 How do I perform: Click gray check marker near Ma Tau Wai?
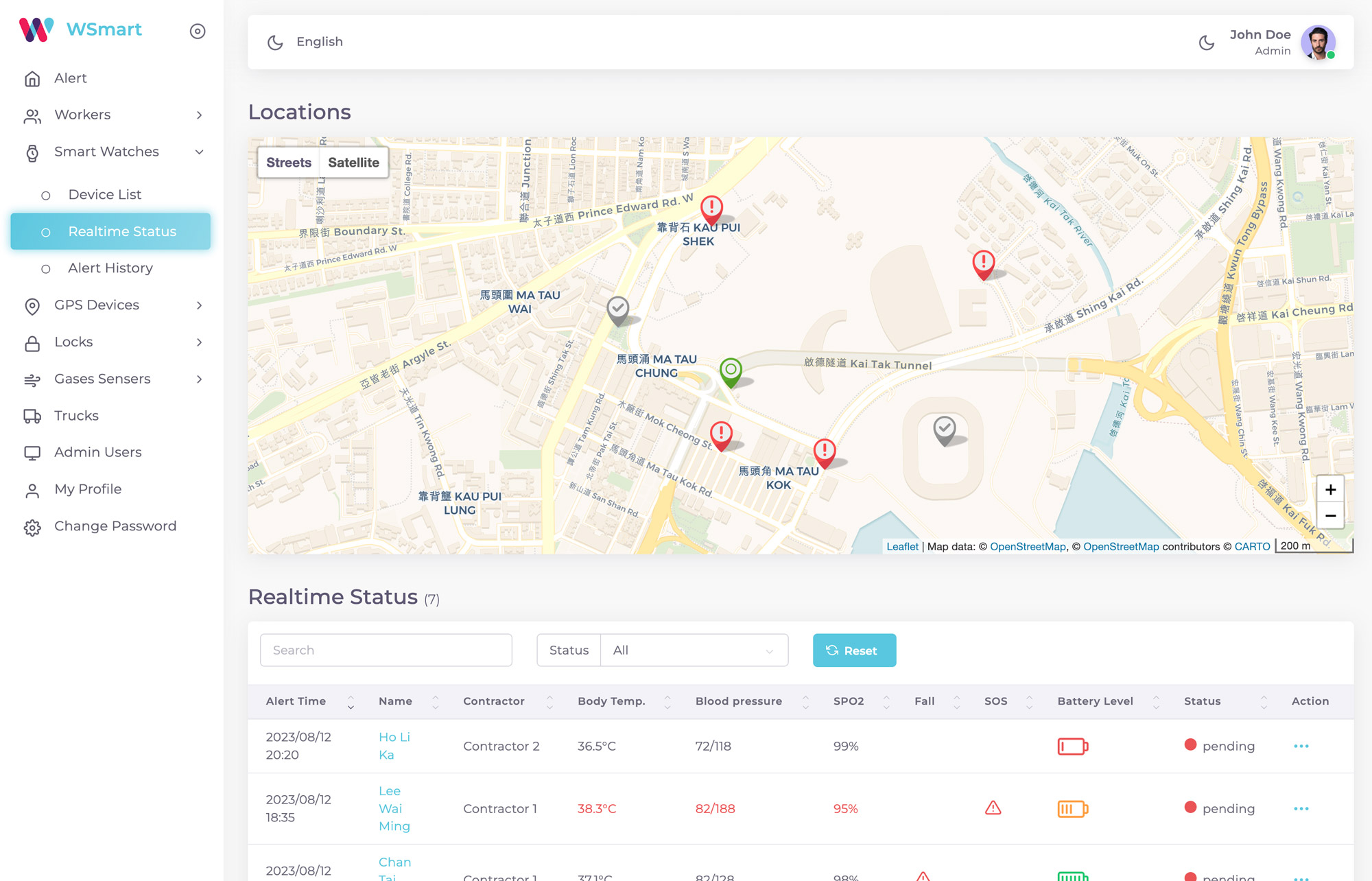coord(618,311)
